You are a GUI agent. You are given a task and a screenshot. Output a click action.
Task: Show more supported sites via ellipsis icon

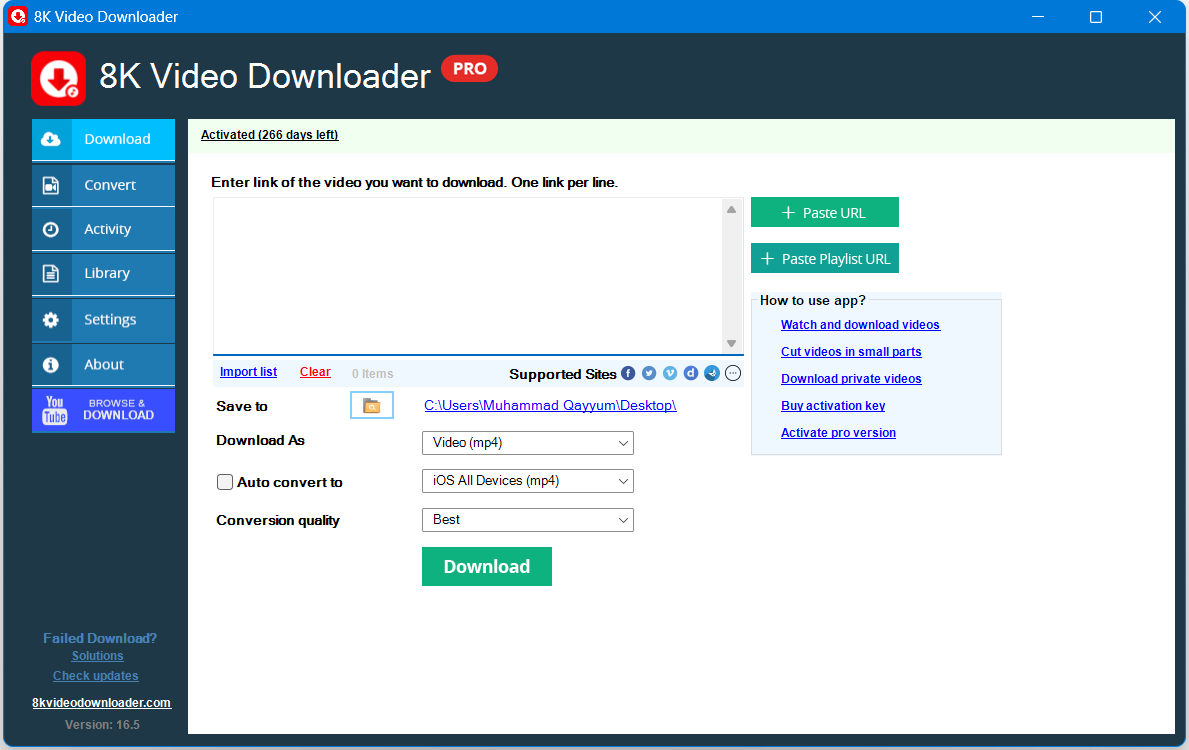(x=733, y=373)
